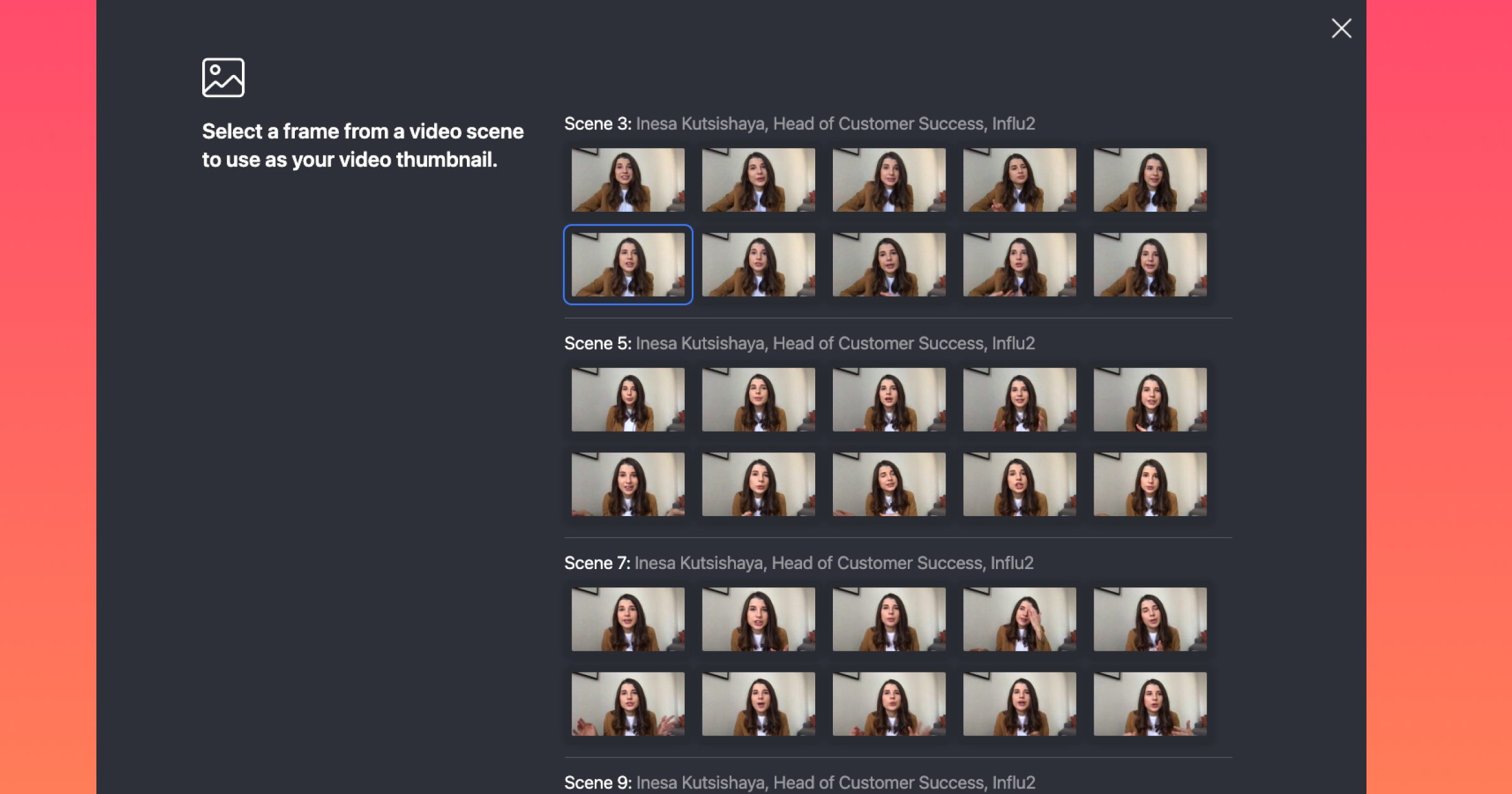Screen dimensions: 1512x794
Task: Select first frame of Scene 5
Action: pos(627,400)
